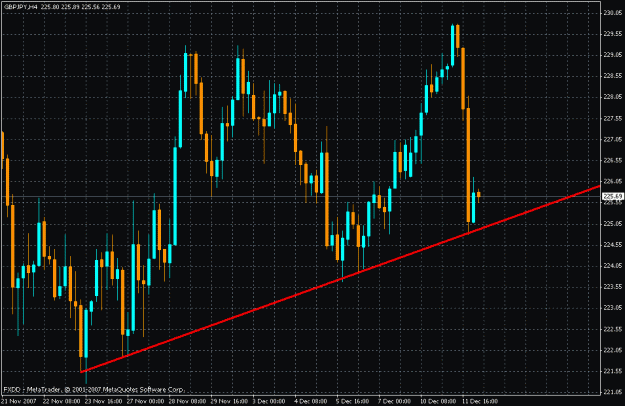The height and width of the screenshot is (406, 625).
Task: Click the 223.05 price axis label
Action: point(613,308)
